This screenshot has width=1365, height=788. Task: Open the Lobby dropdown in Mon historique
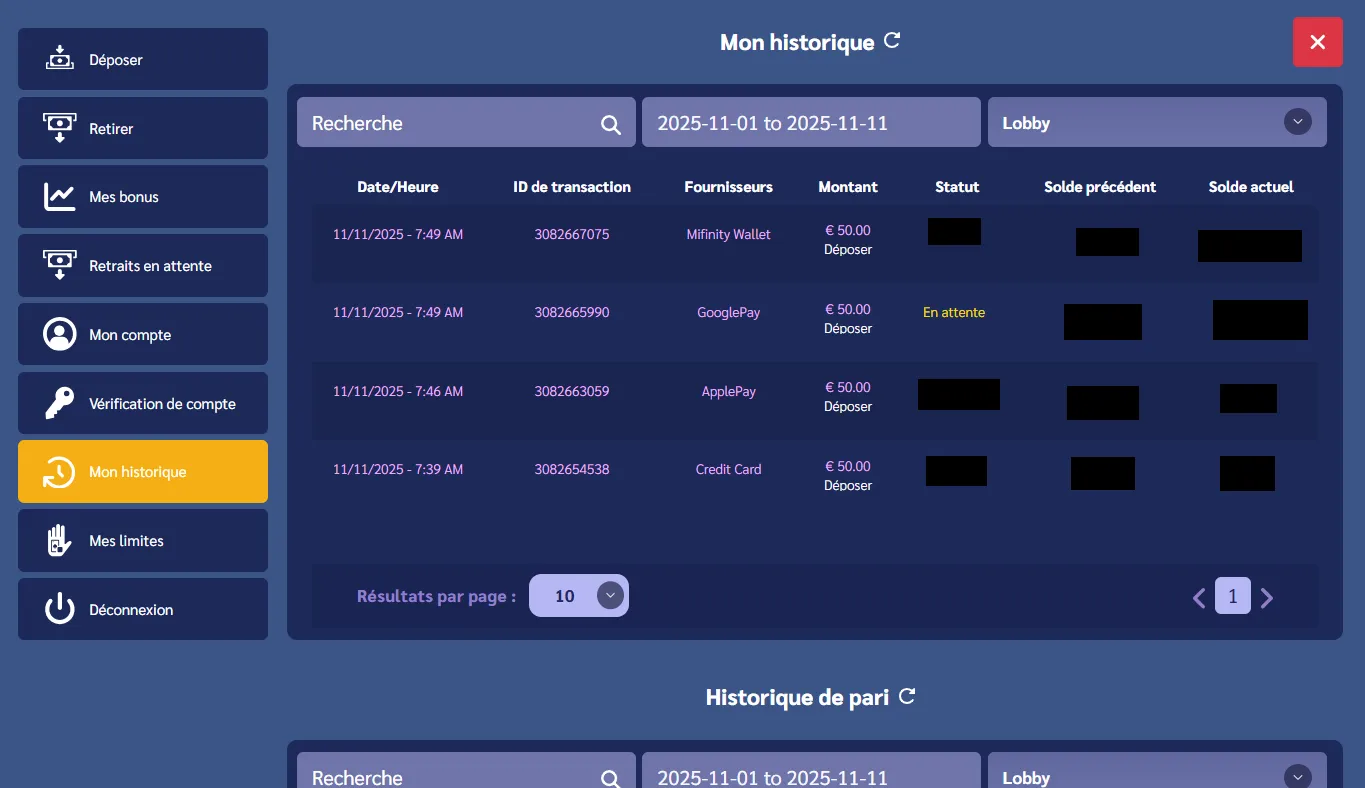1157,122
